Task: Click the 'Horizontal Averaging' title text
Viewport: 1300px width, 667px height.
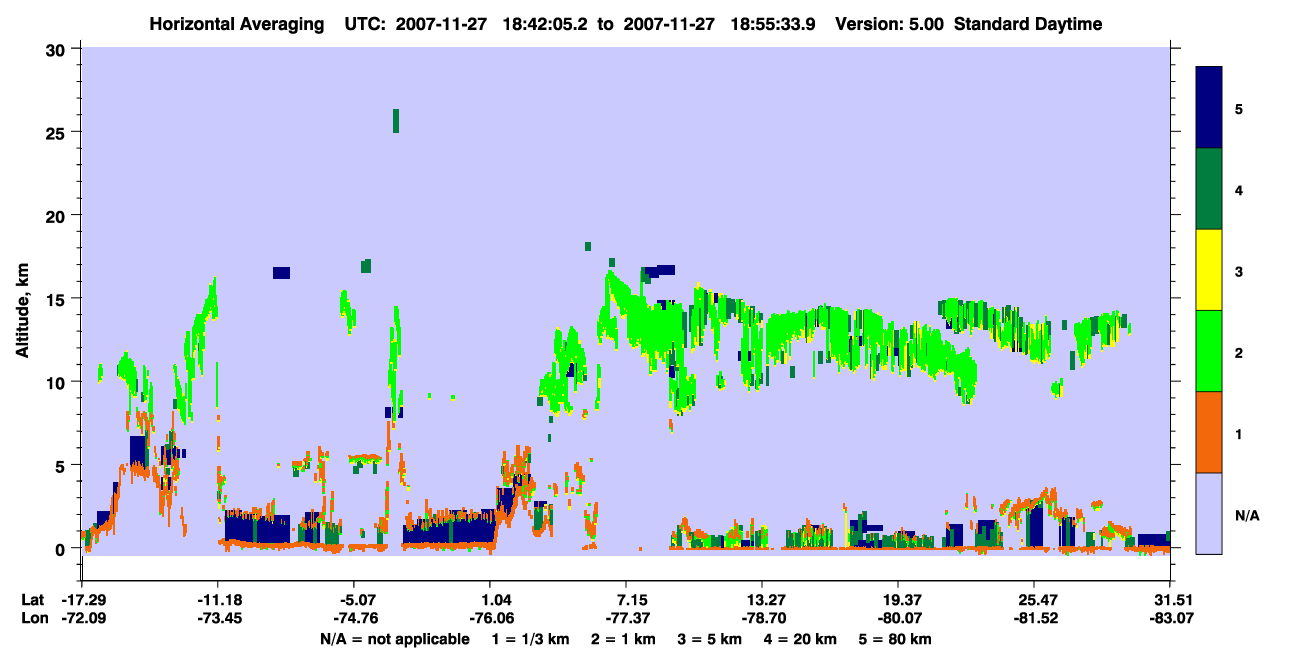Action: pyautogui.click(x=239, y=24)
